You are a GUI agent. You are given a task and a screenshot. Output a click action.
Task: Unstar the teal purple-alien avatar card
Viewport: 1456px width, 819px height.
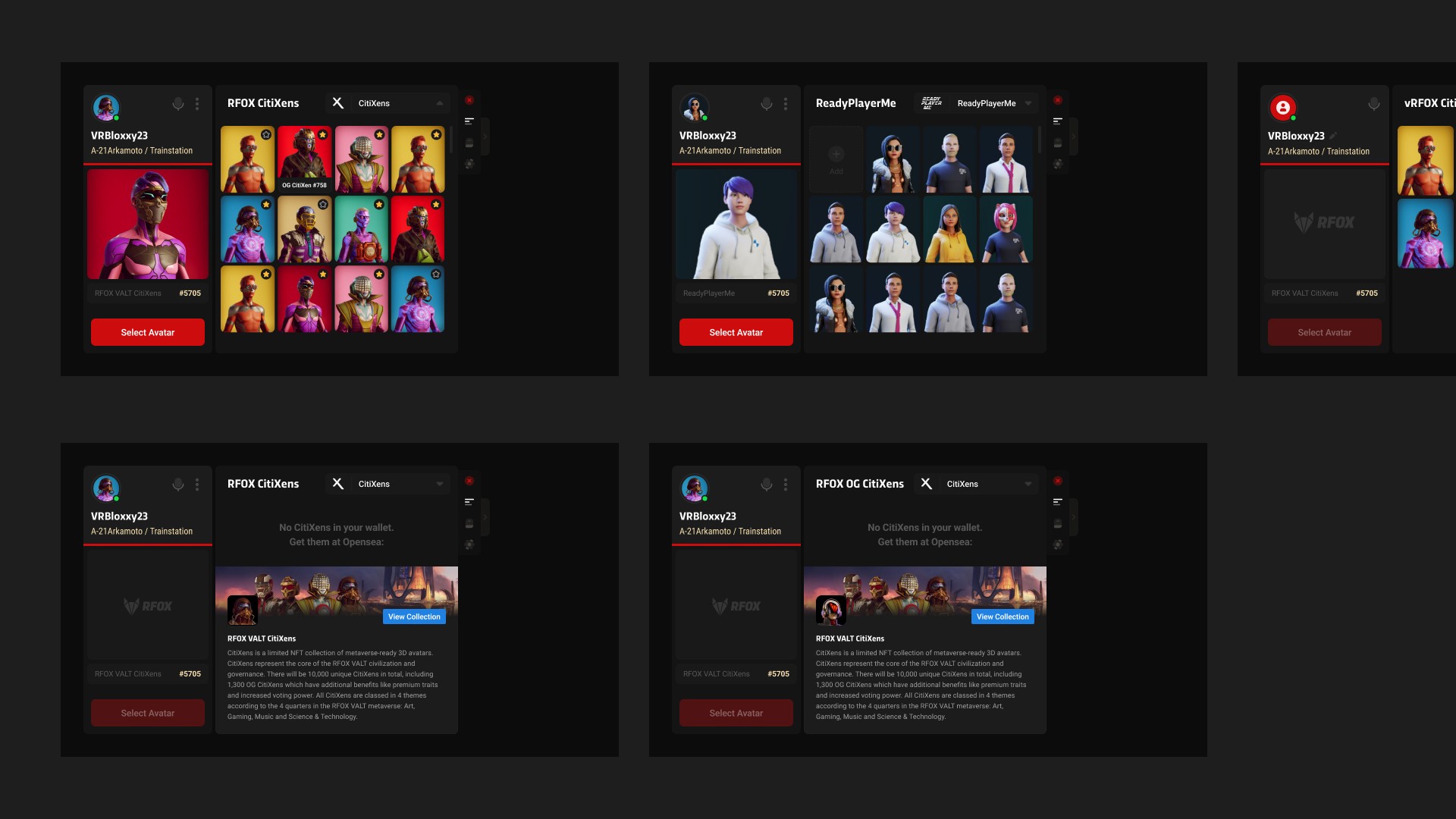pos(379,205)
